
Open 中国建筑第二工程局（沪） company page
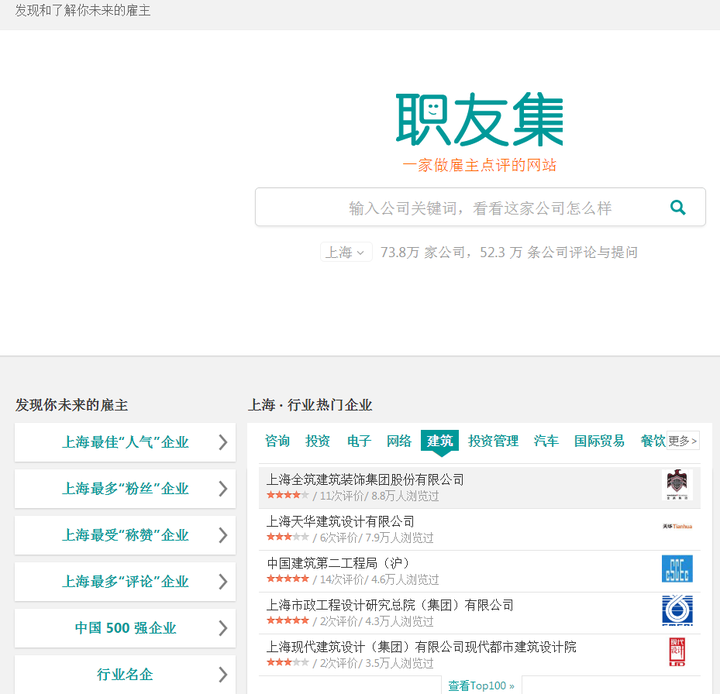click(x=338, y=563)
